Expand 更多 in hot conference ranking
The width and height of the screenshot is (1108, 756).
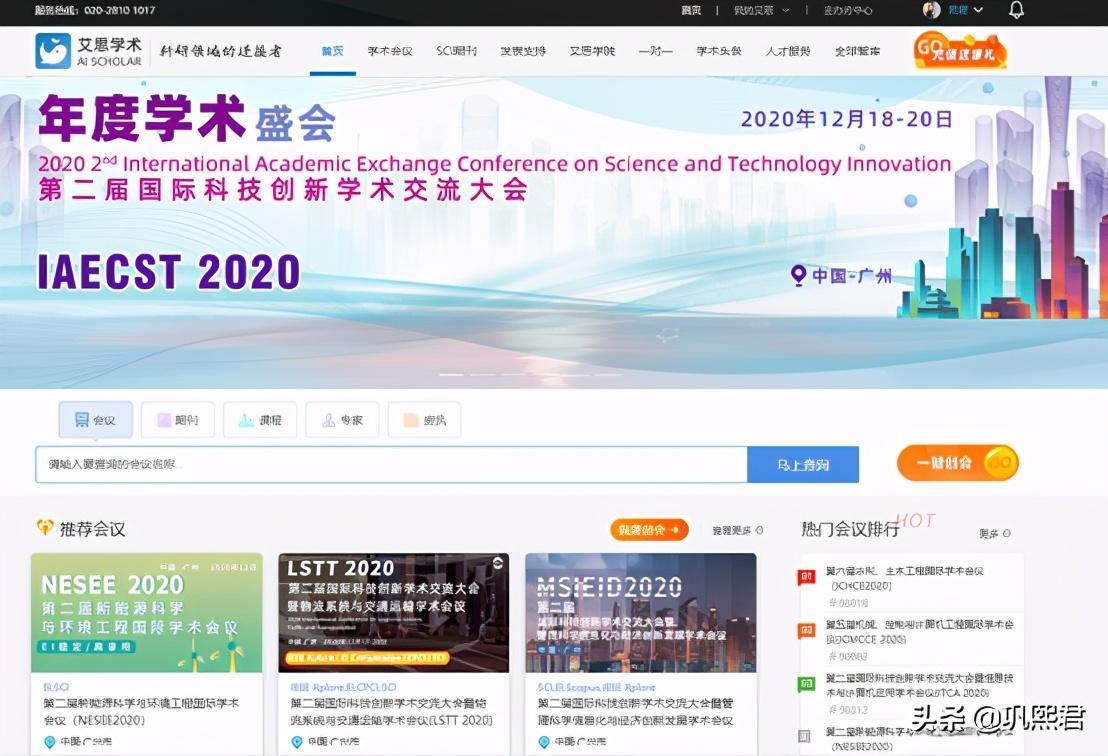click(994, 533)
